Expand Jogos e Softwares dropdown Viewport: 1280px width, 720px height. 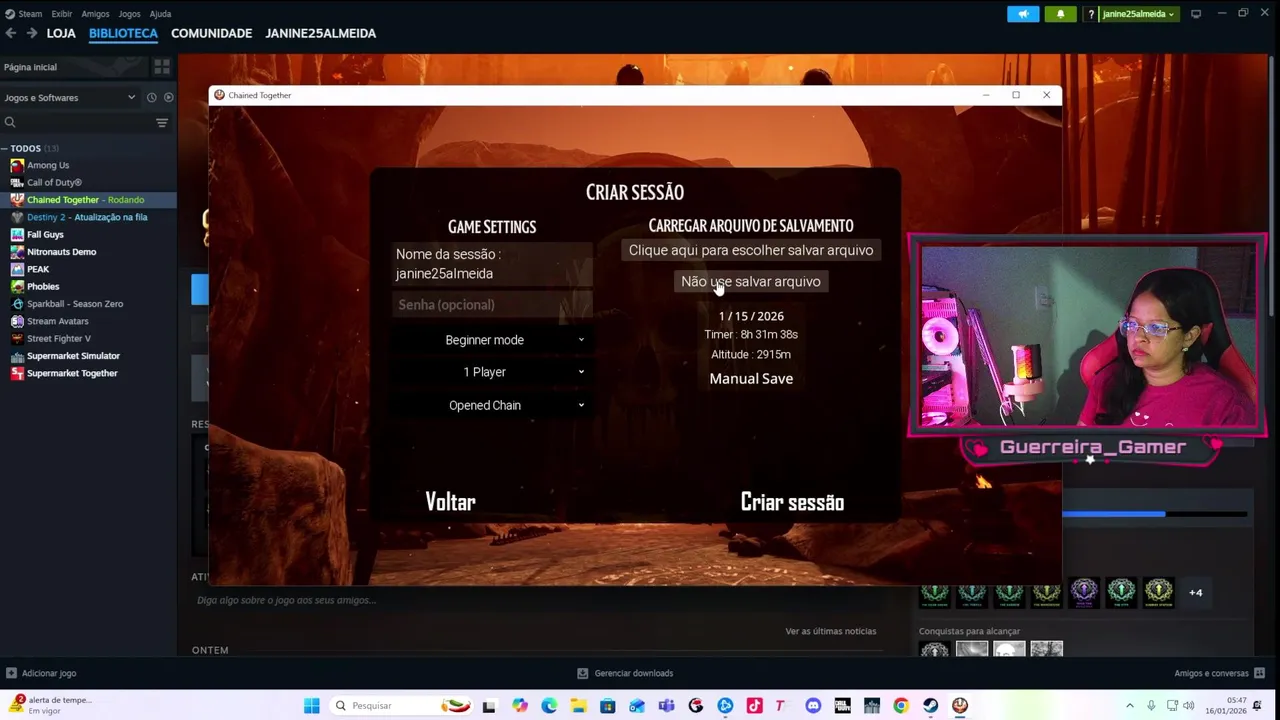pyautogui.click(x=70, y=97)
